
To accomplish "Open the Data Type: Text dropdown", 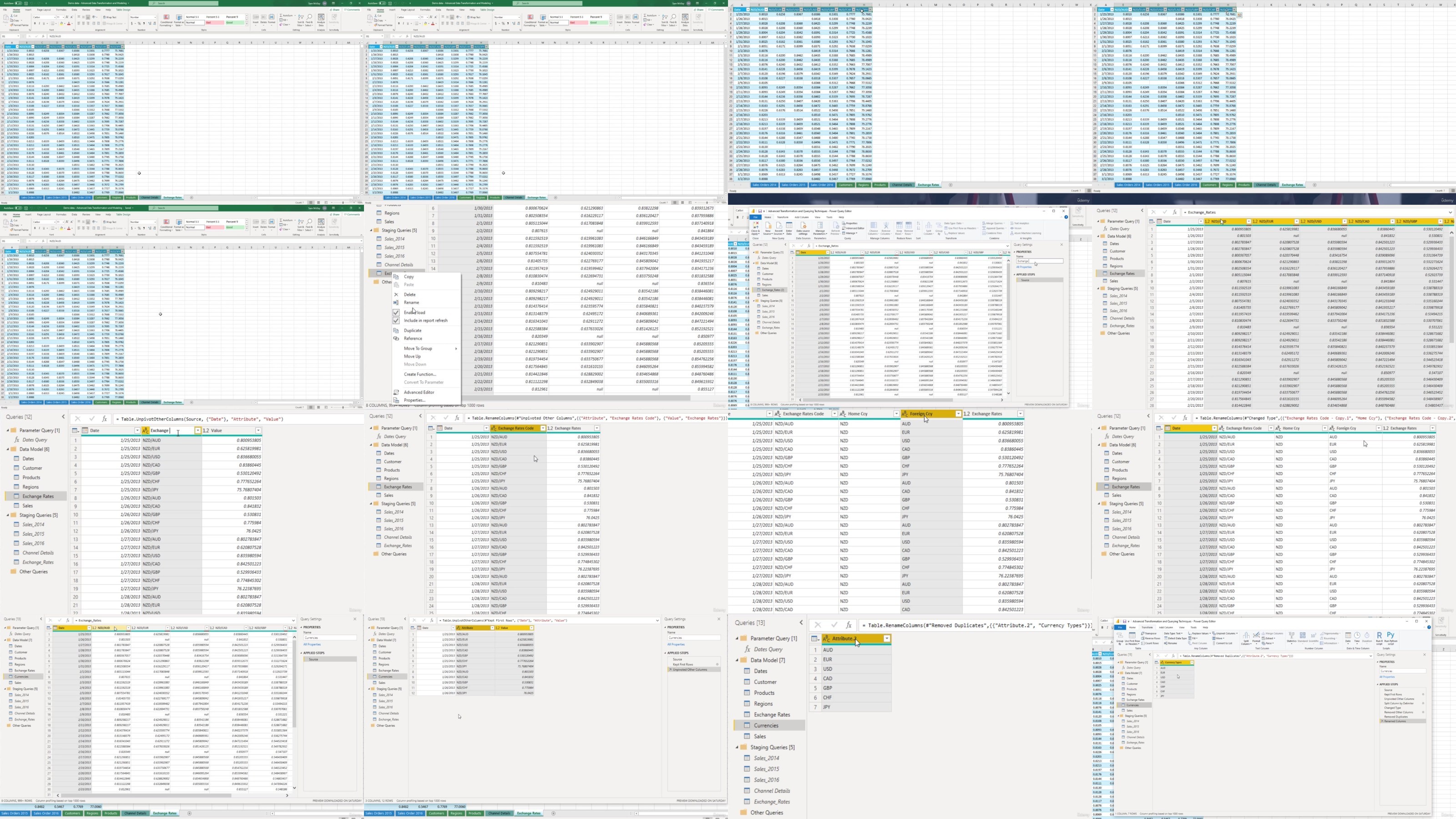I will [x=1173, y=634].
